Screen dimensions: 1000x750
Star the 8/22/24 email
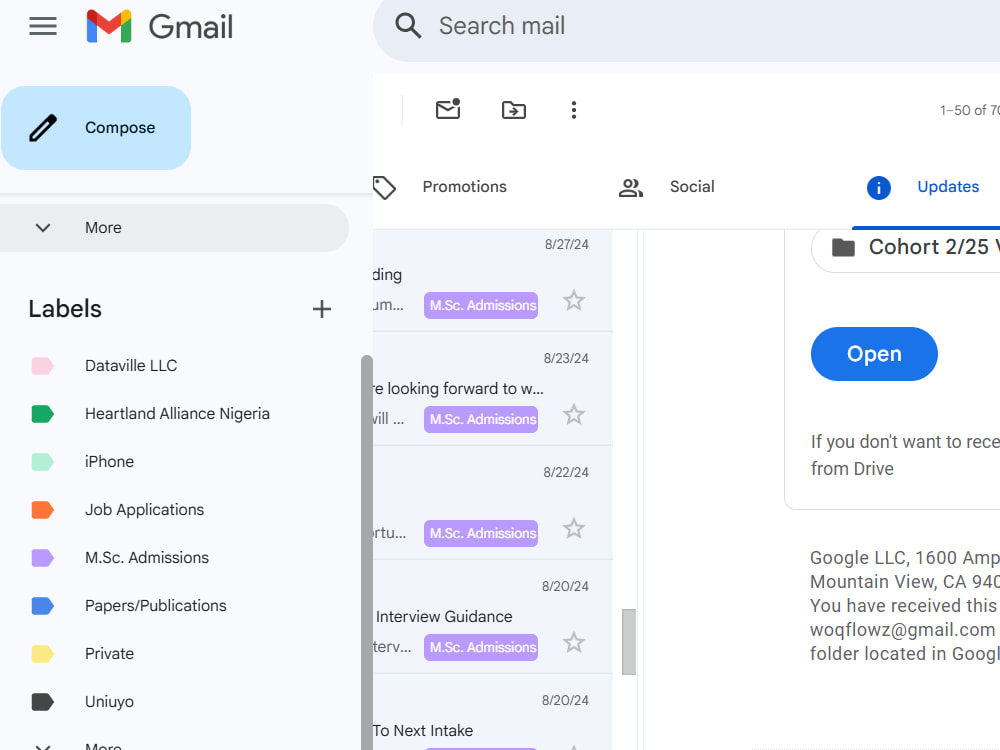click(574, 529)
